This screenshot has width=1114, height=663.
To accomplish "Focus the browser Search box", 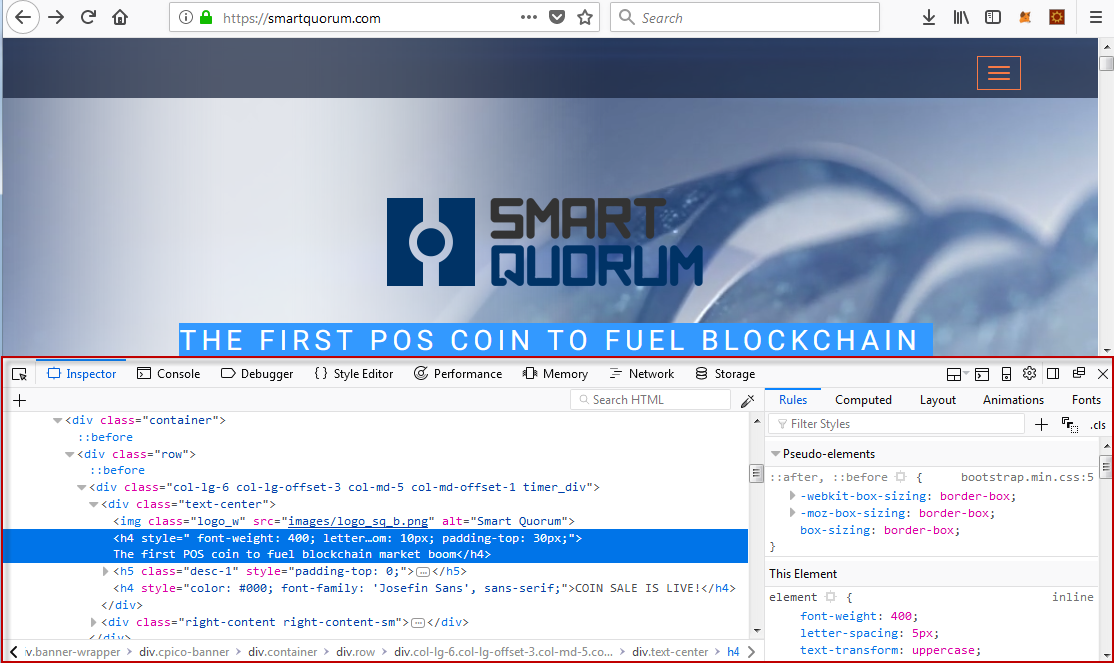I will click(745, 17).
